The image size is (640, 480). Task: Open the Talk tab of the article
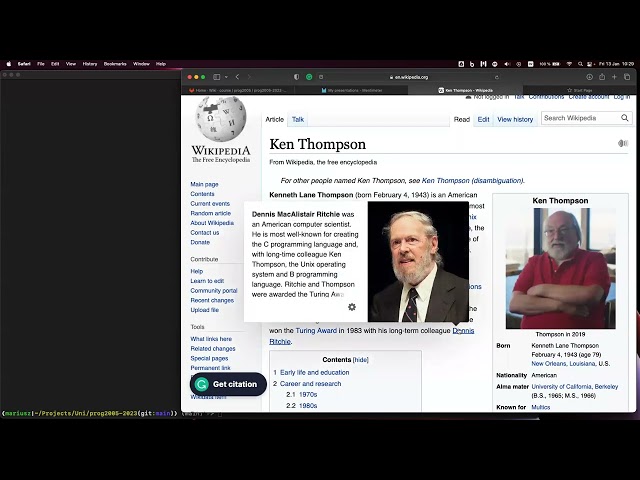[x=298, y=119]
